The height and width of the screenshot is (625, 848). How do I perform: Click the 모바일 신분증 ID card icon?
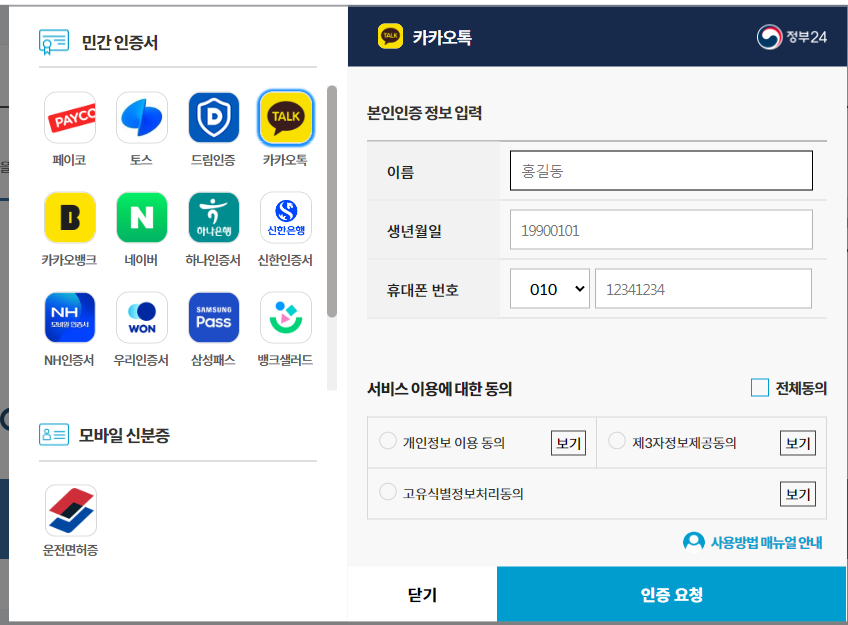[x=54, y=435]
